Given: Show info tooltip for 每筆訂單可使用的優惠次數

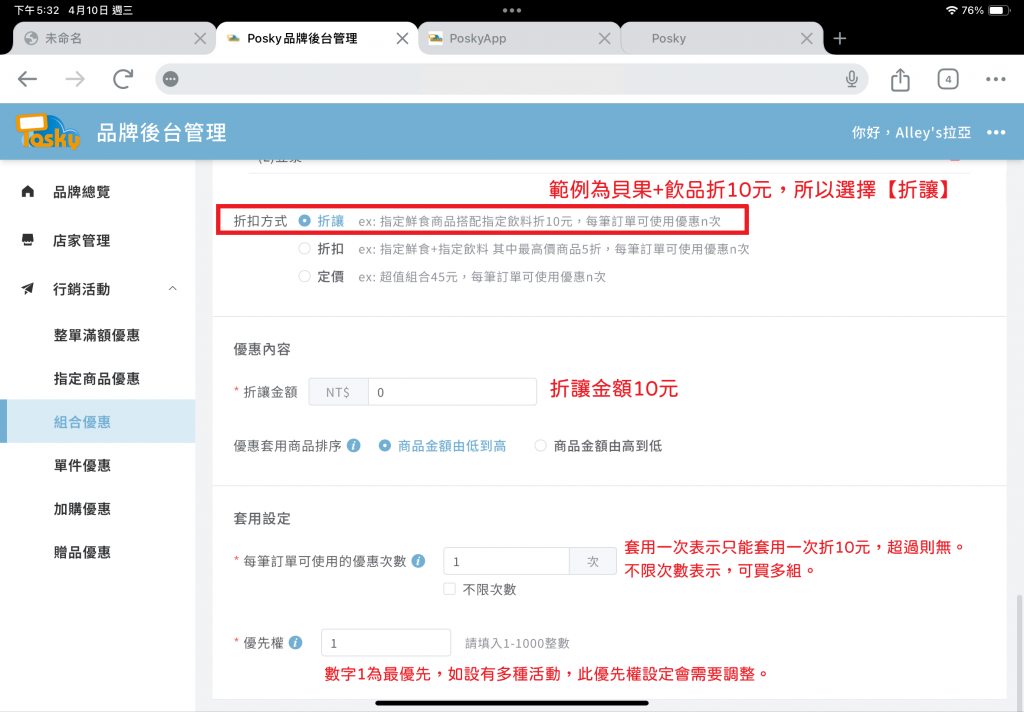Looking at the screenshot, I should [x=419, y=561].
